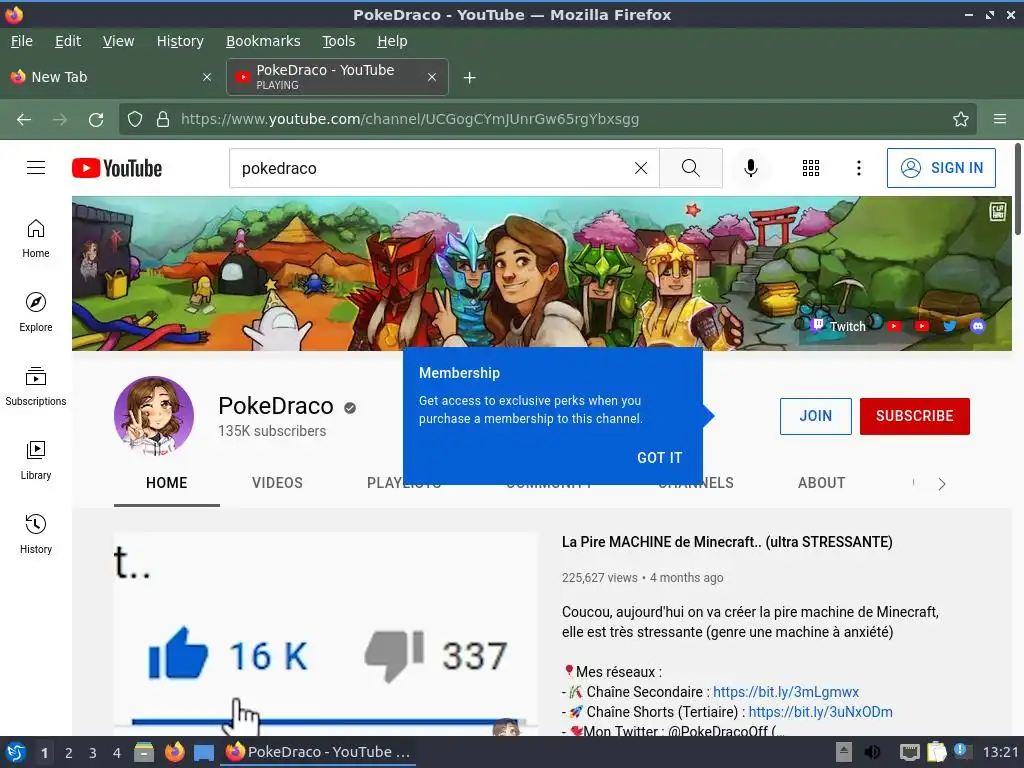Go back with the Firefox back arrow
Viewport: 1024px width, 768px height.
tap(24, 120)
